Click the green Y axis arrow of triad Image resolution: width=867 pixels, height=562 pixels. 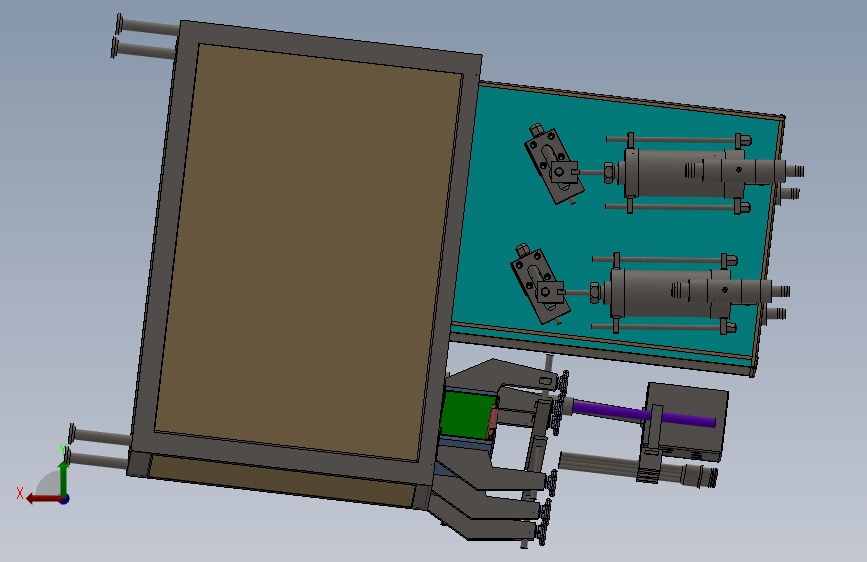pos(64,478)
